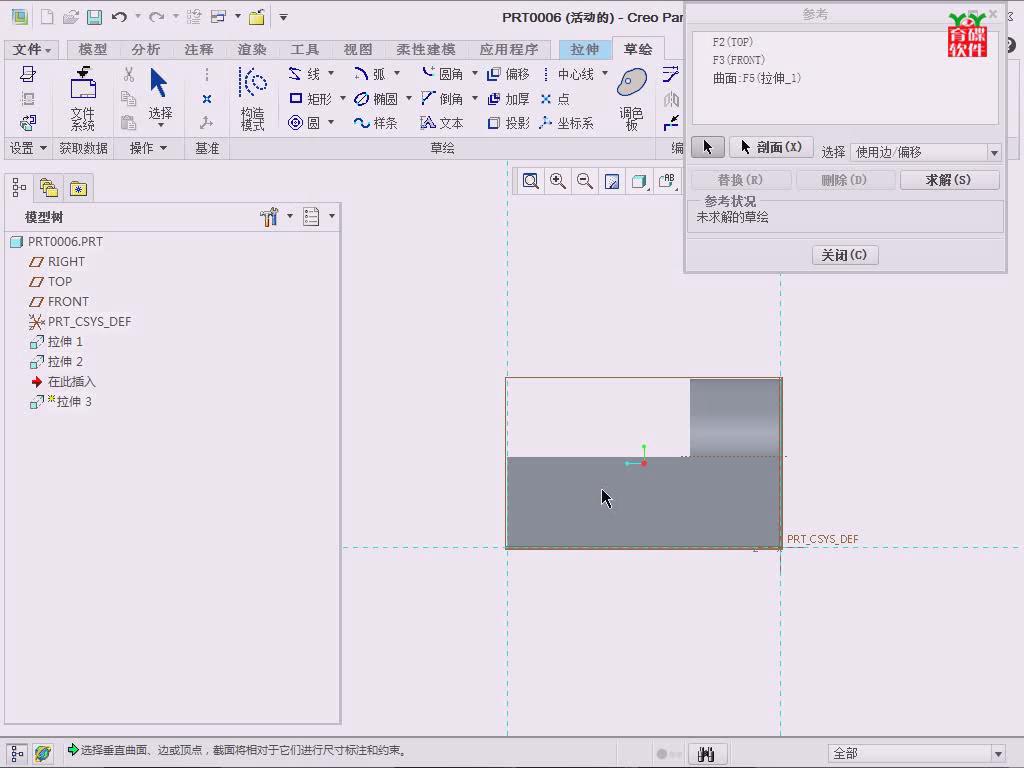
Task: Expand the Centerline (中心线) dropdown arrow
Action: coord(605,73)
